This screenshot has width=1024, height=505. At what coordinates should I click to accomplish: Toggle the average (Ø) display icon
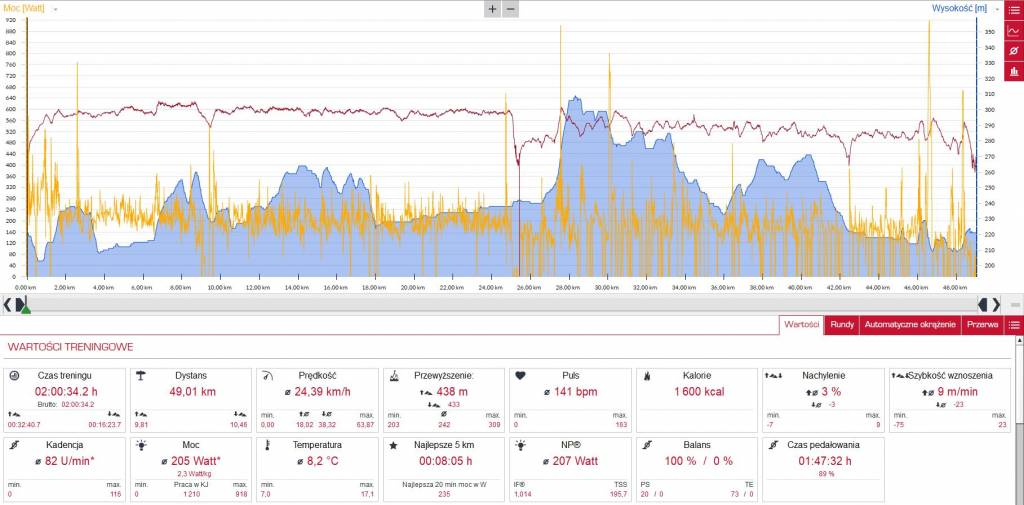1014,50
